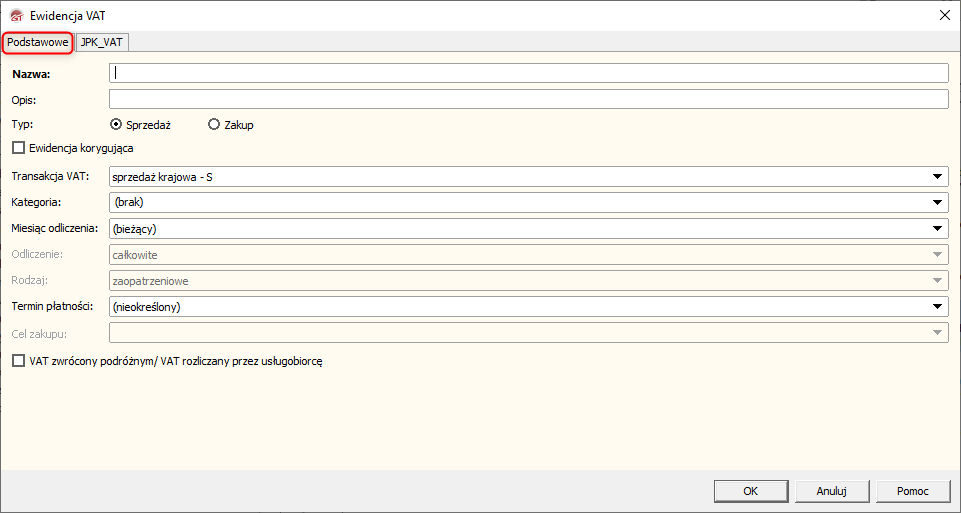This screenshot has width=961, height=513.
Task: Choose the Zakup radio option
Action: [214, 125]
